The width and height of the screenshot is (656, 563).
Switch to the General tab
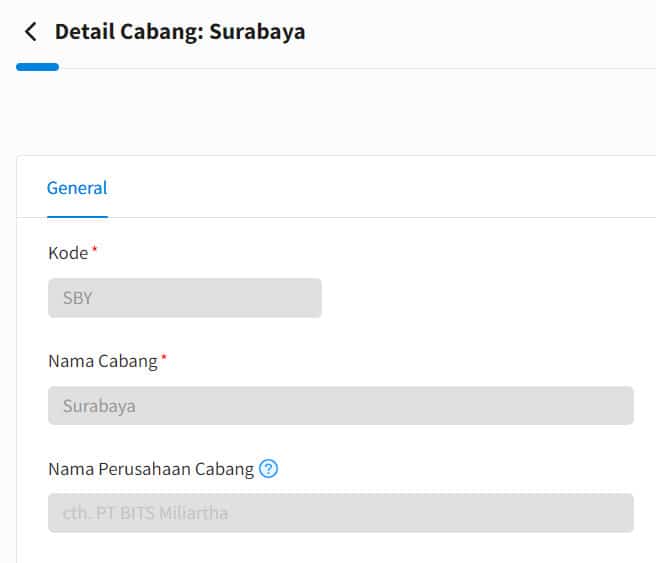[x=77, y=188]
